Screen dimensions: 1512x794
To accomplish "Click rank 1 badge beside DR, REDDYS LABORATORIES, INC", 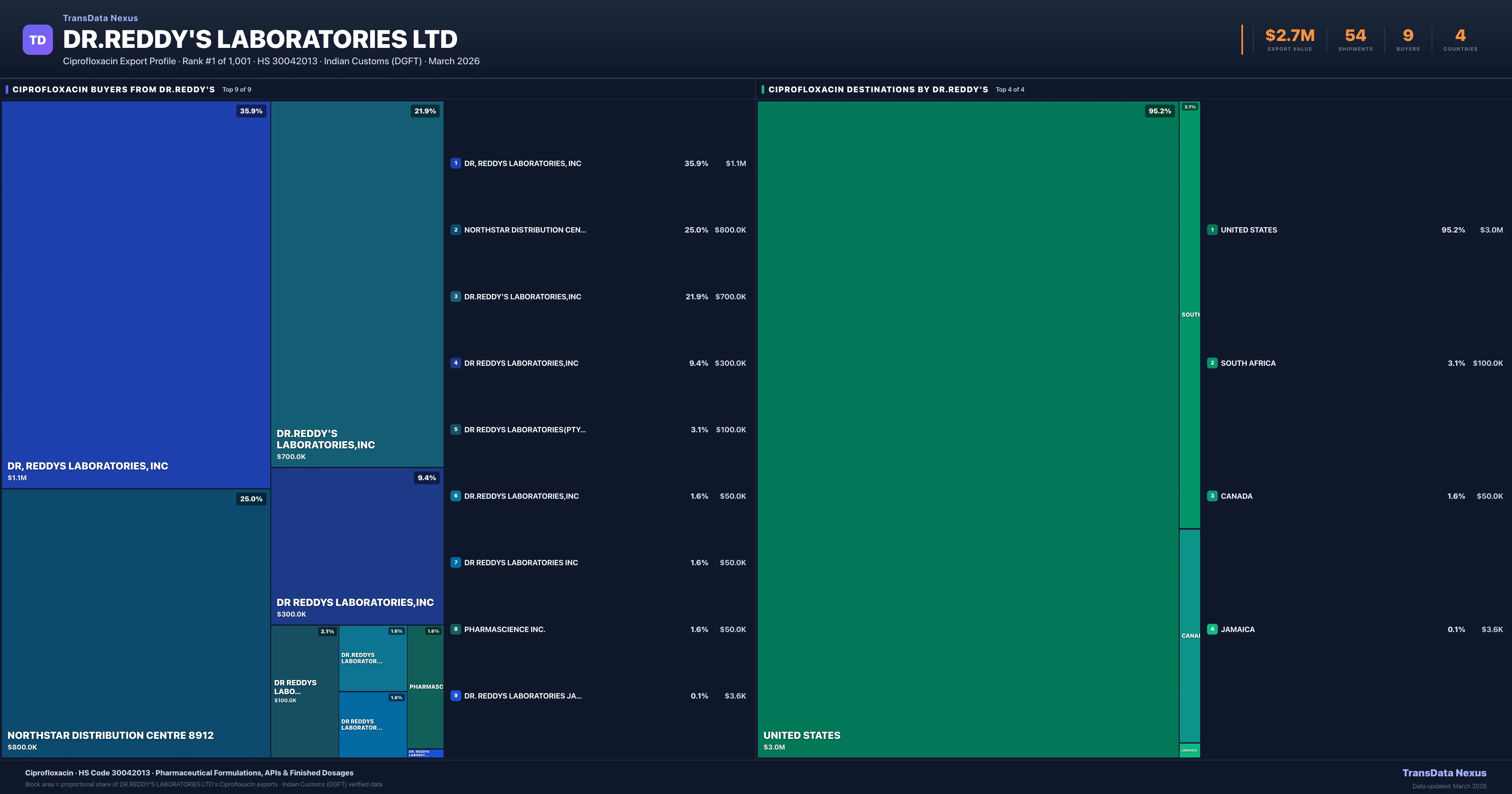I will 455,163.
